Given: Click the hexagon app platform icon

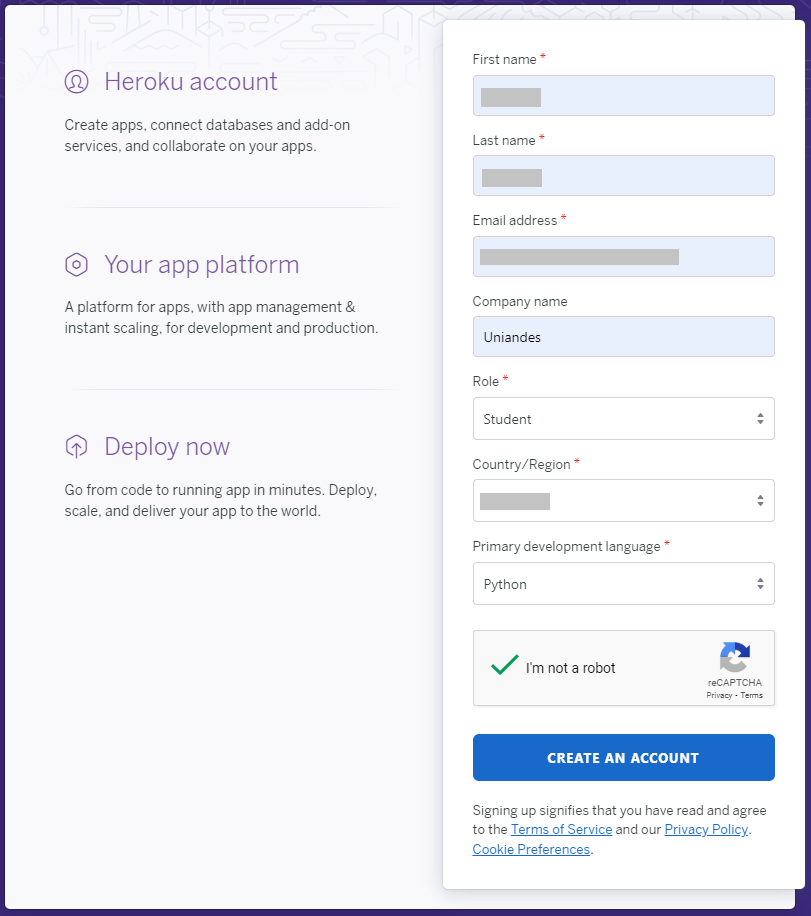Looking at the screenshot, I should point(77,265).
